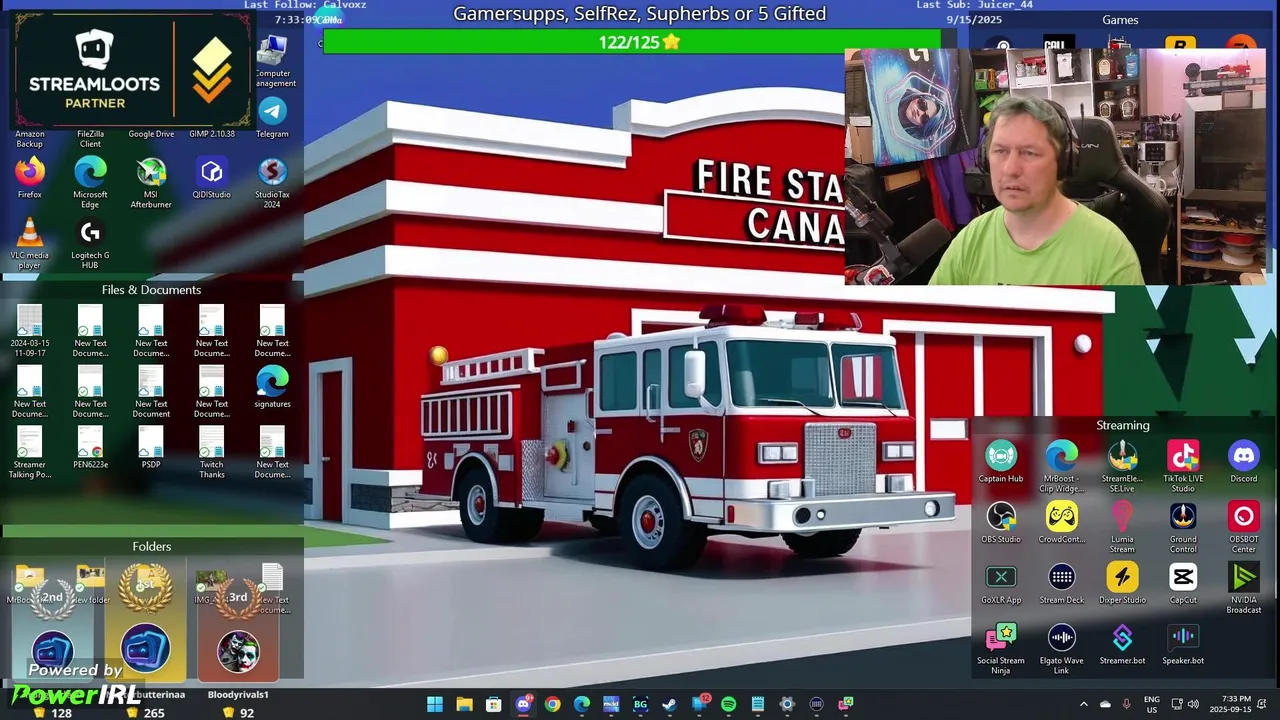
Task: Select the 2024-03-15 11-09-17 file
Action: 30,331
